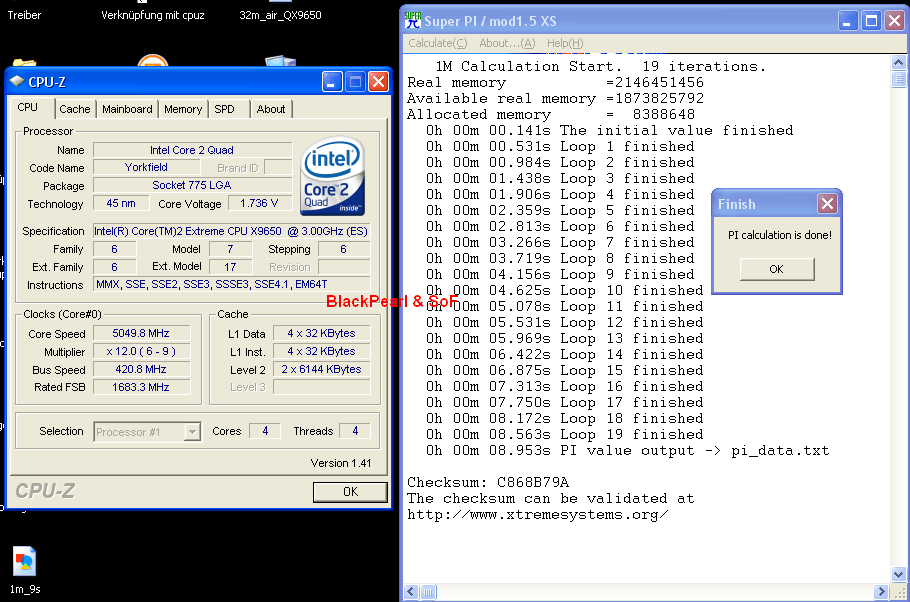Close the CPU-Z window
910x602 pixels.
(x=378, y=82)
